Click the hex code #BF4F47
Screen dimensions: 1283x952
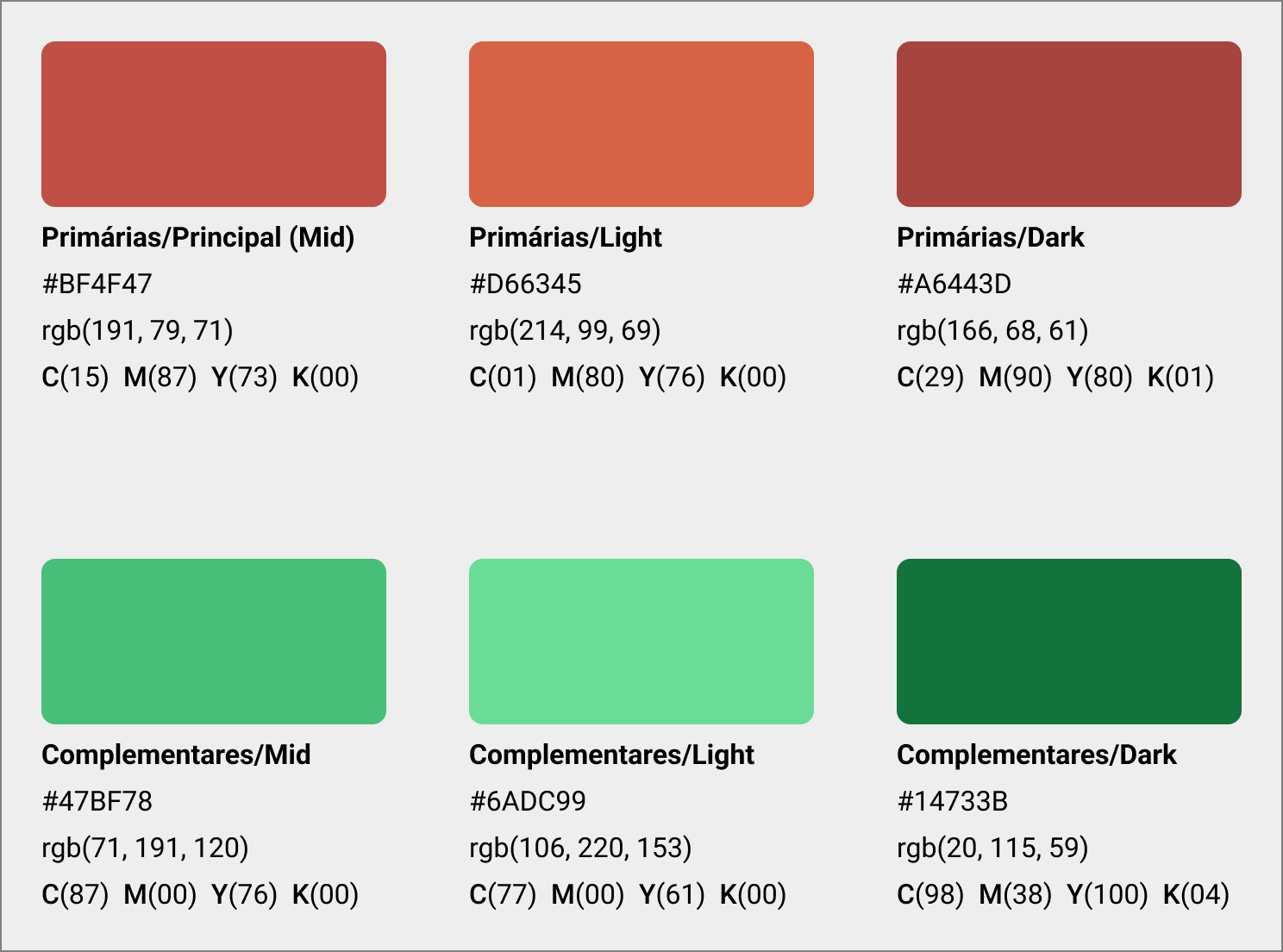pos(97,284)
